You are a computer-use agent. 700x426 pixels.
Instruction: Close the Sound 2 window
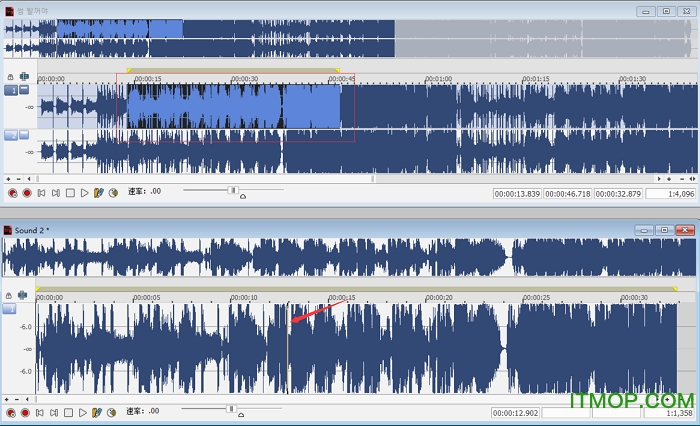684,230
